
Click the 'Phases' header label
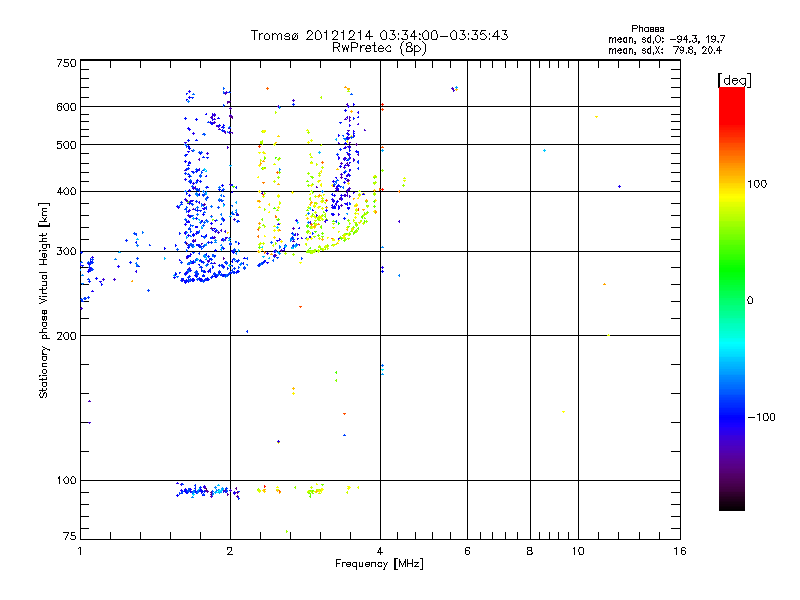point(647,29)
